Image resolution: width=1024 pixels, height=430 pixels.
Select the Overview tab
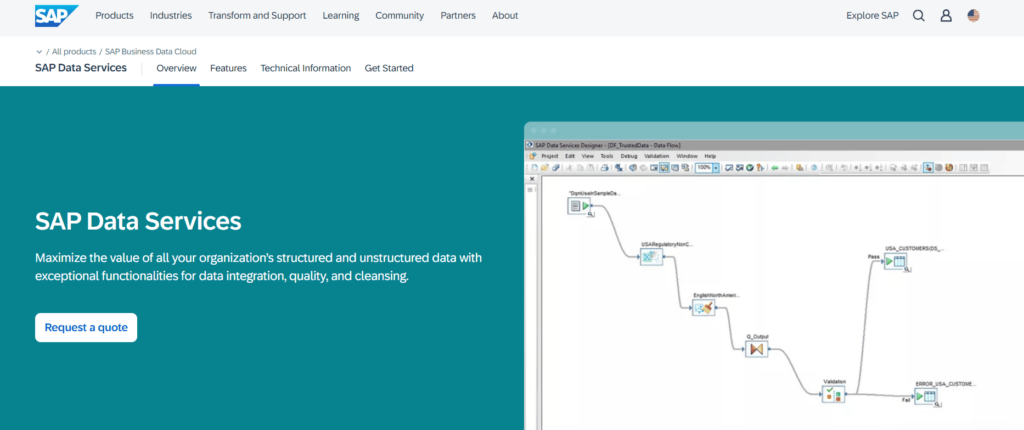tap(176, 68)
